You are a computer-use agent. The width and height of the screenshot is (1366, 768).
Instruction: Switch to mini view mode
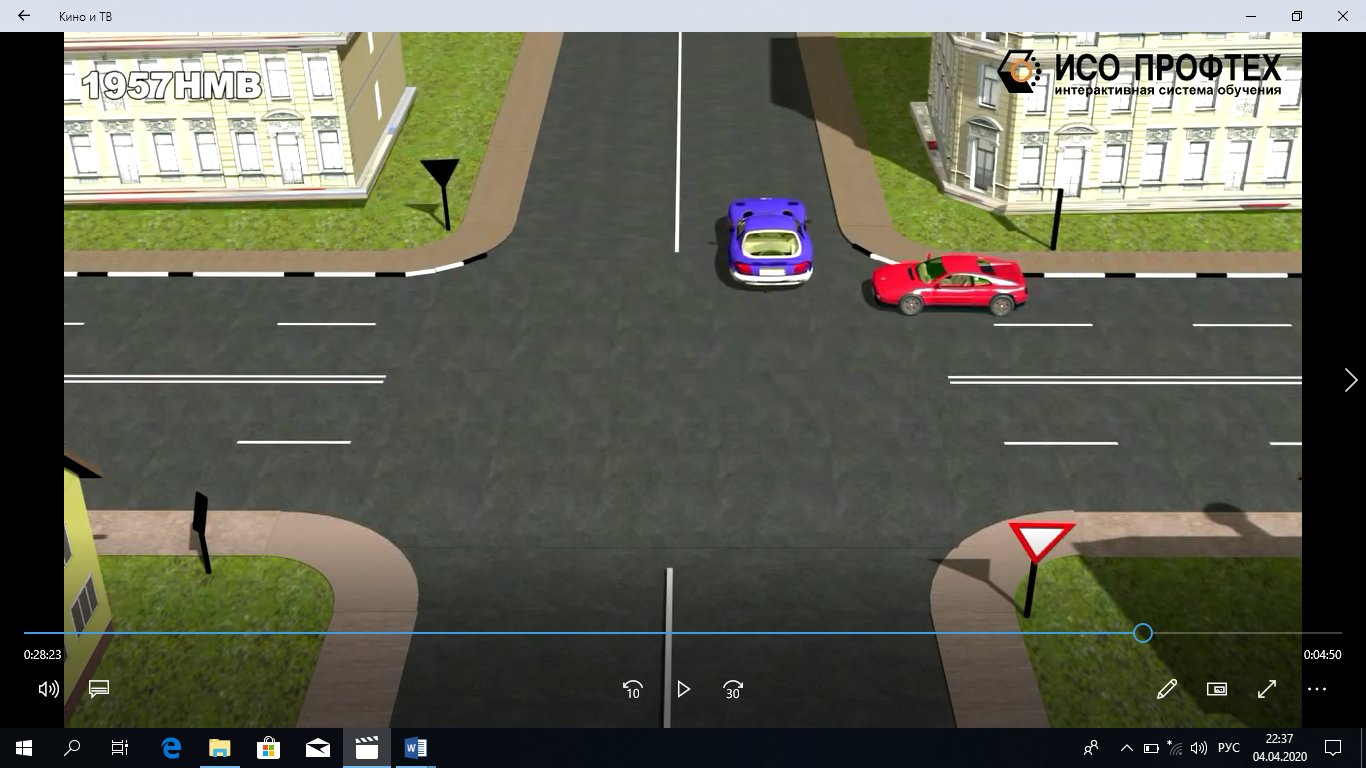click(x=1217, y=689)
